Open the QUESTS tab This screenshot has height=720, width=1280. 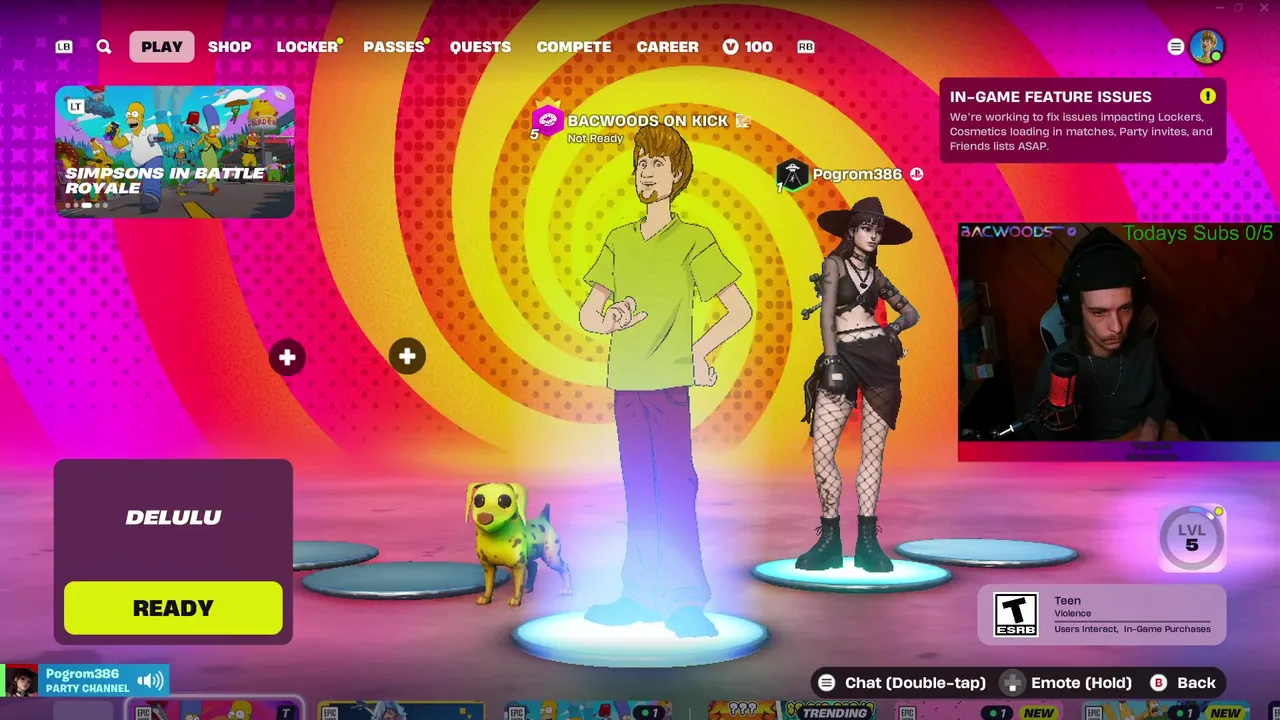pos(480,47)
